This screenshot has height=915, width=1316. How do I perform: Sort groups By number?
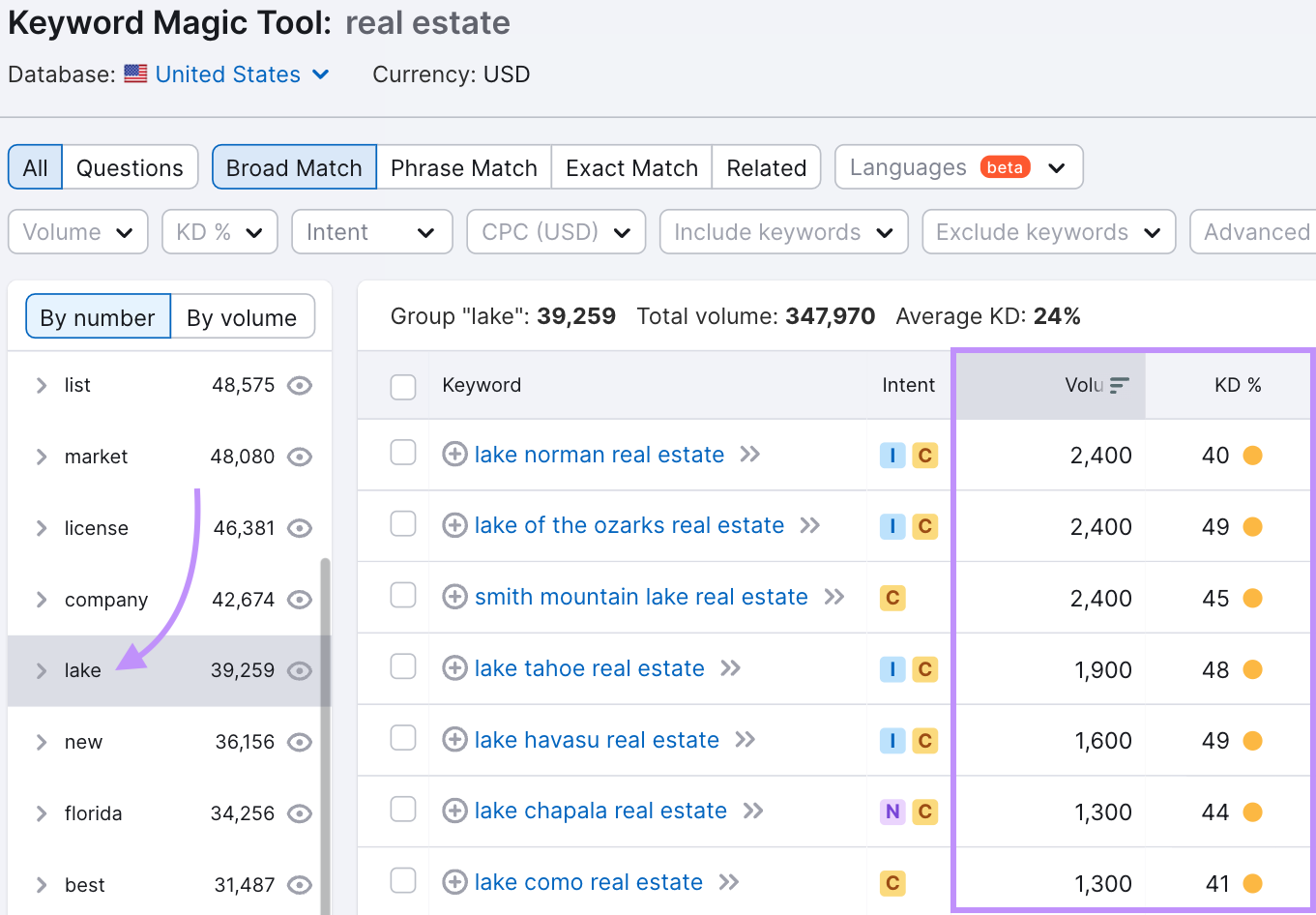tap(98, 317)
